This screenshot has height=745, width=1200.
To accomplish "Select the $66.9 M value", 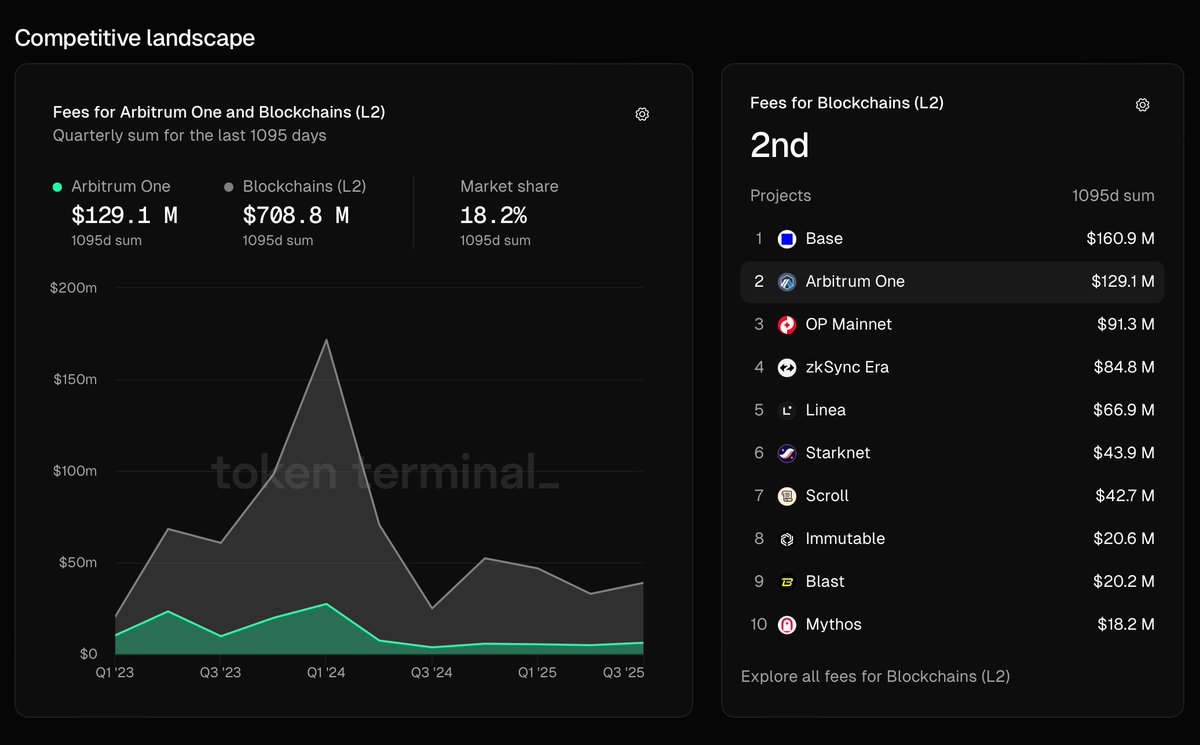I will tap(1124, 410).
